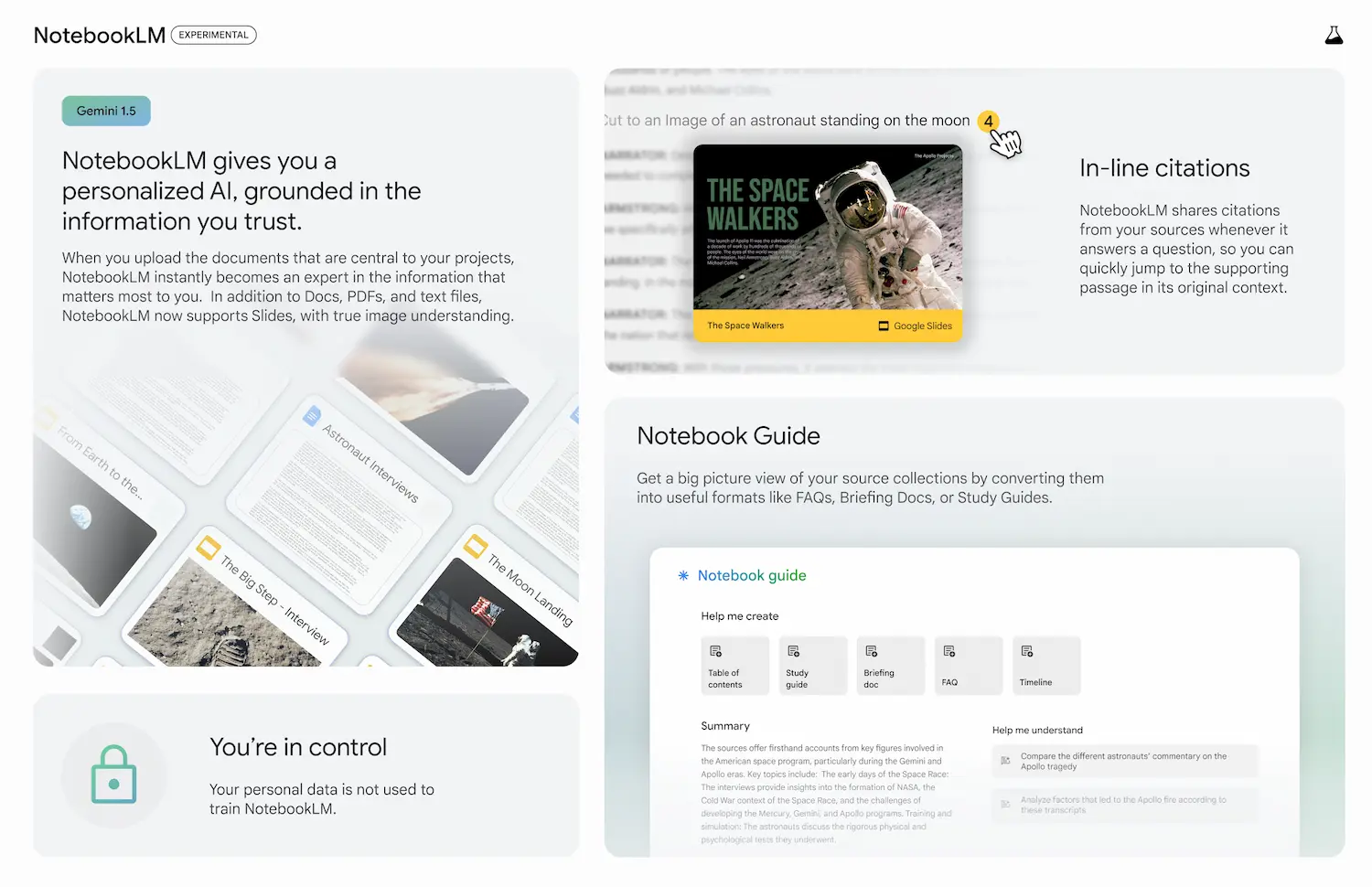Click the experimental flask icon

coord(1334,36)
